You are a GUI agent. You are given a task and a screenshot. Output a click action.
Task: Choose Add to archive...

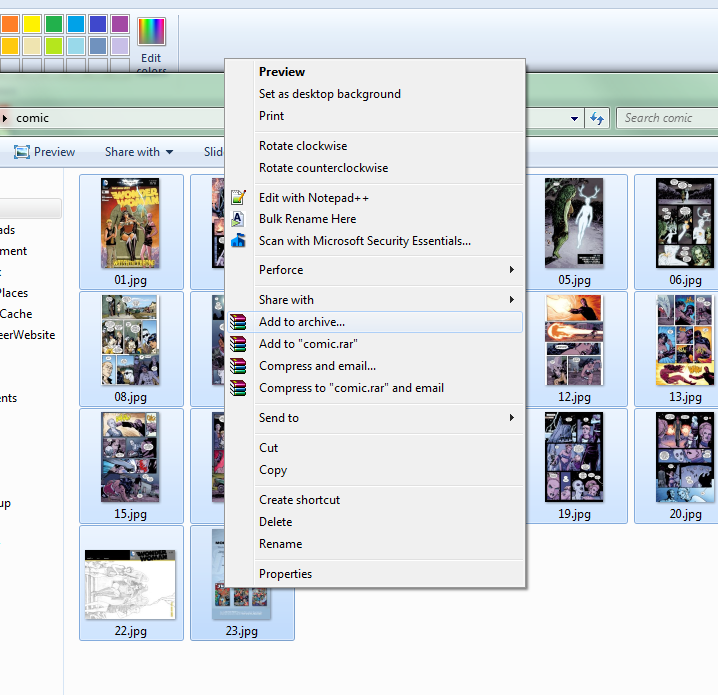tap(375, 322)
